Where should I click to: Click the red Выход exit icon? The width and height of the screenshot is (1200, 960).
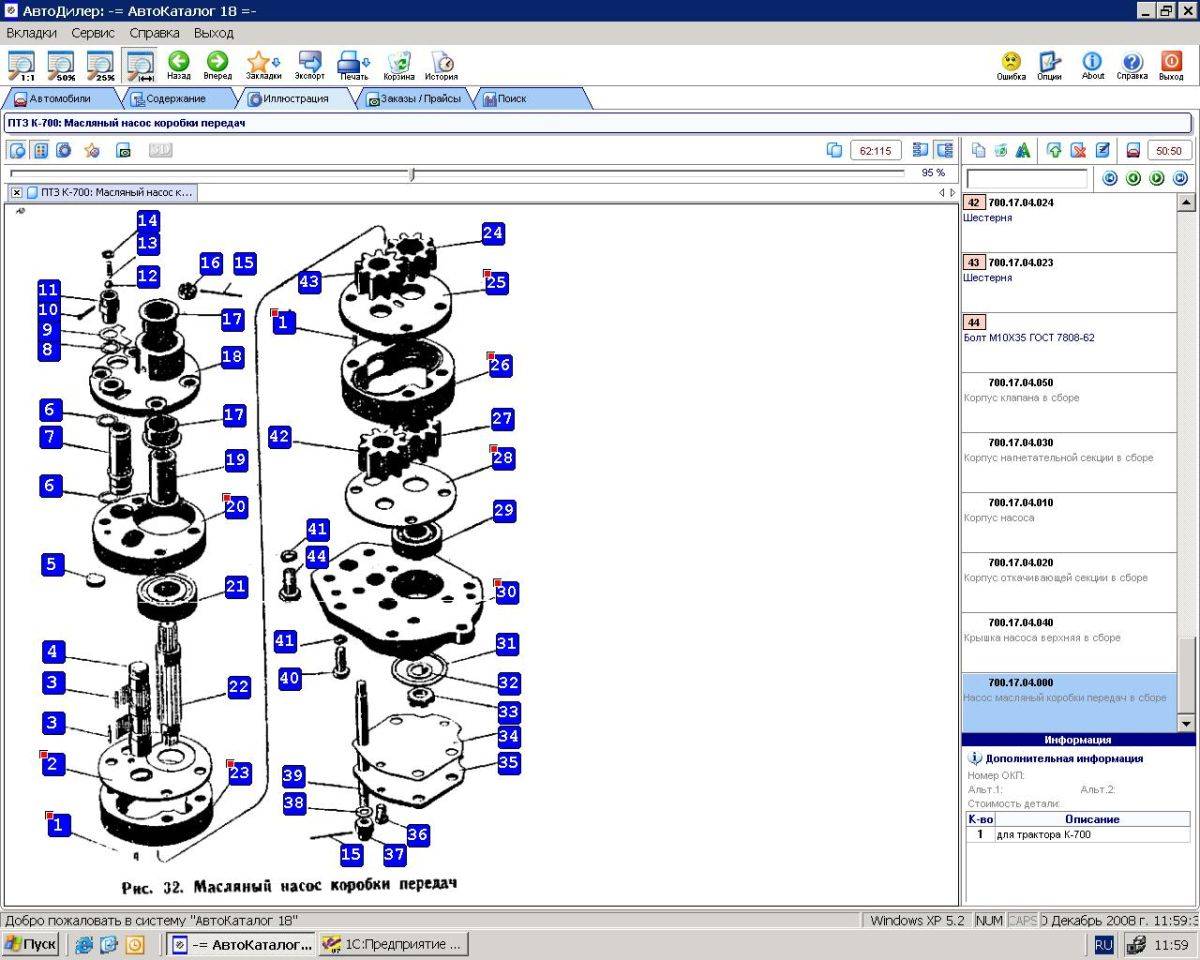tap(1171, 65)
